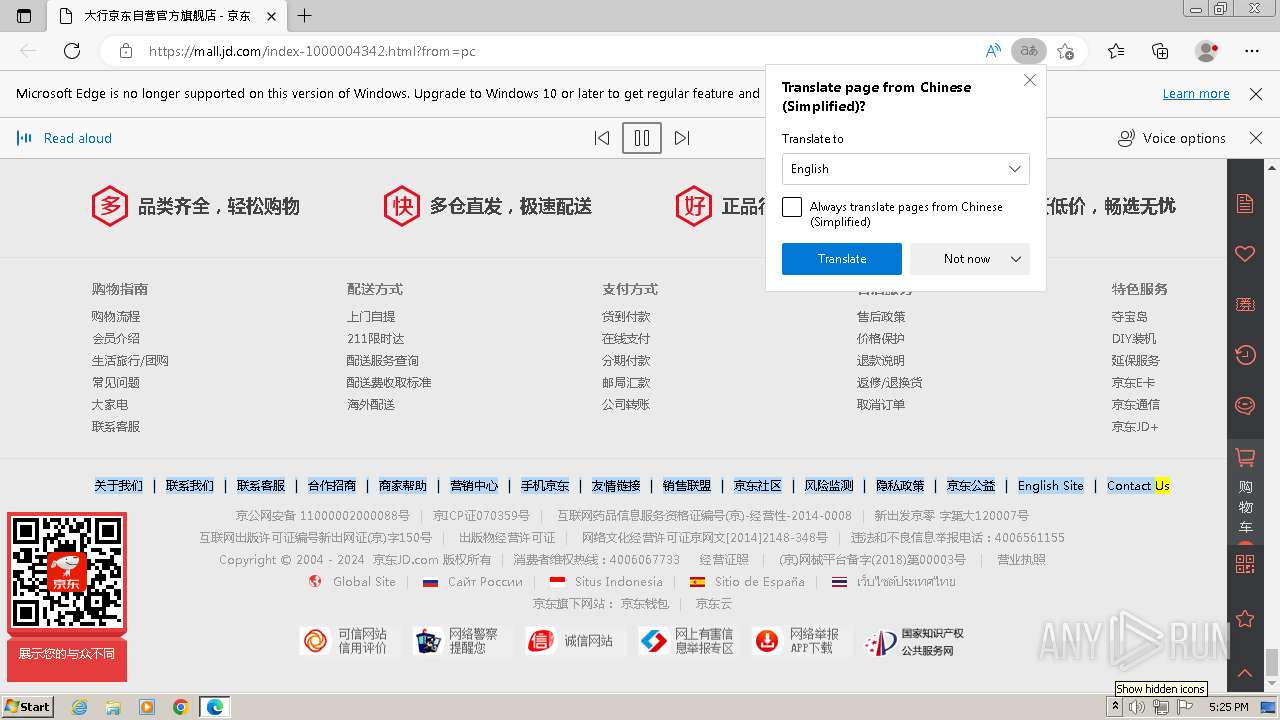Viewport: 1280px width, 720px height.
Task: Open the 211限时达 link
Action: coord(376,338)
